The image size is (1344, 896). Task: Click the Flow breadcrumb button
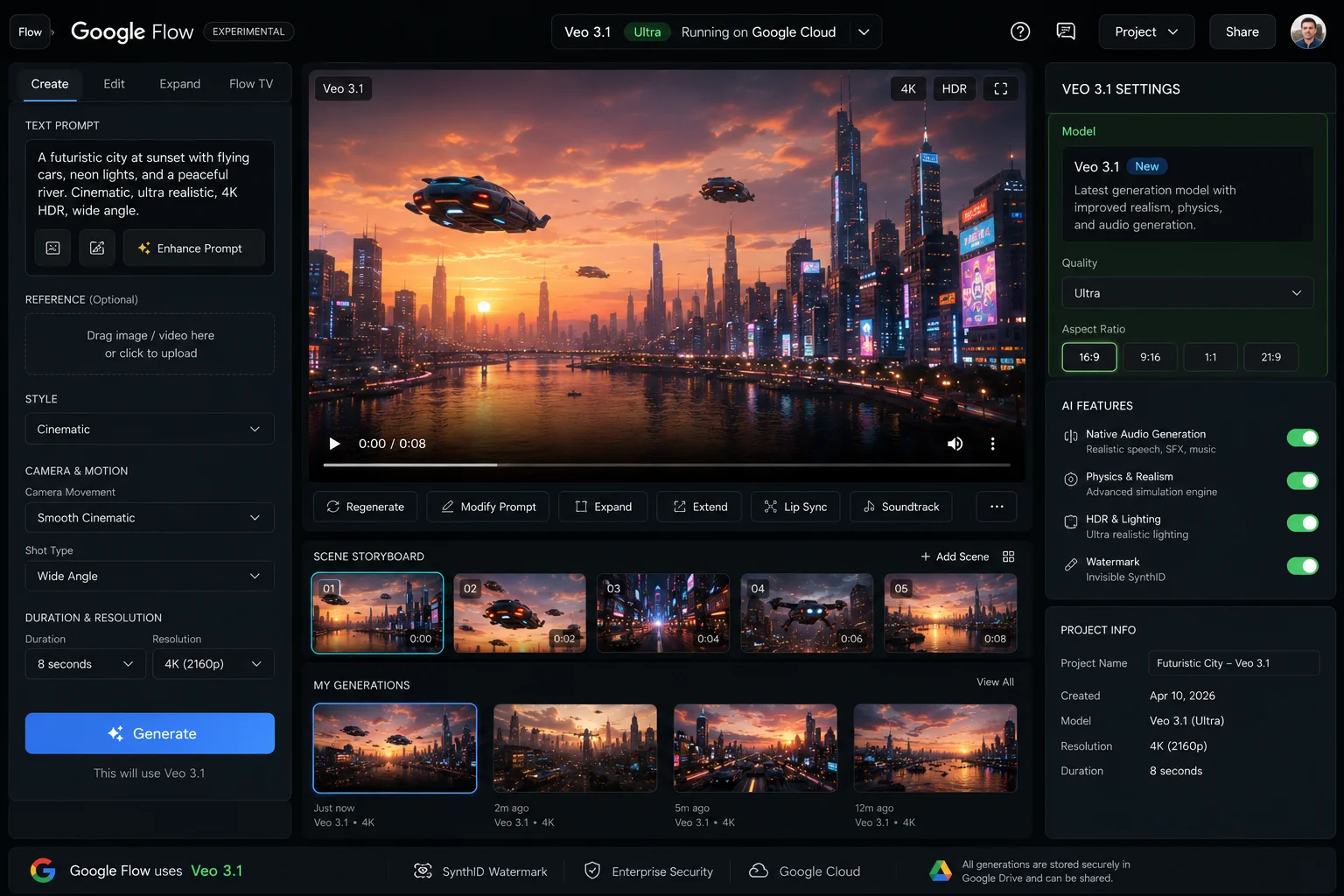[x=30, y=31]
